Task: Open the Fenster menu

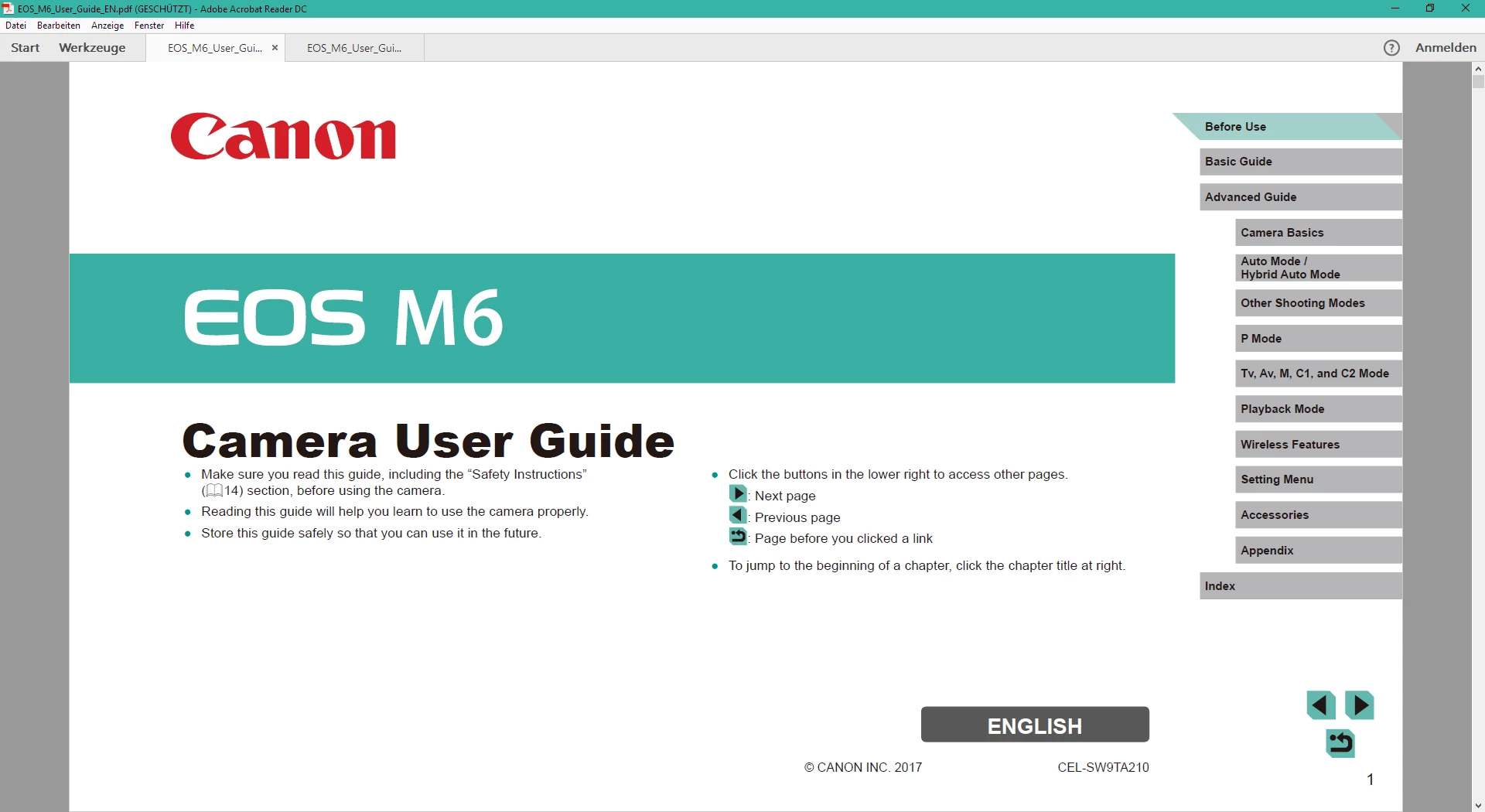Action: click(x=149, y=26)
